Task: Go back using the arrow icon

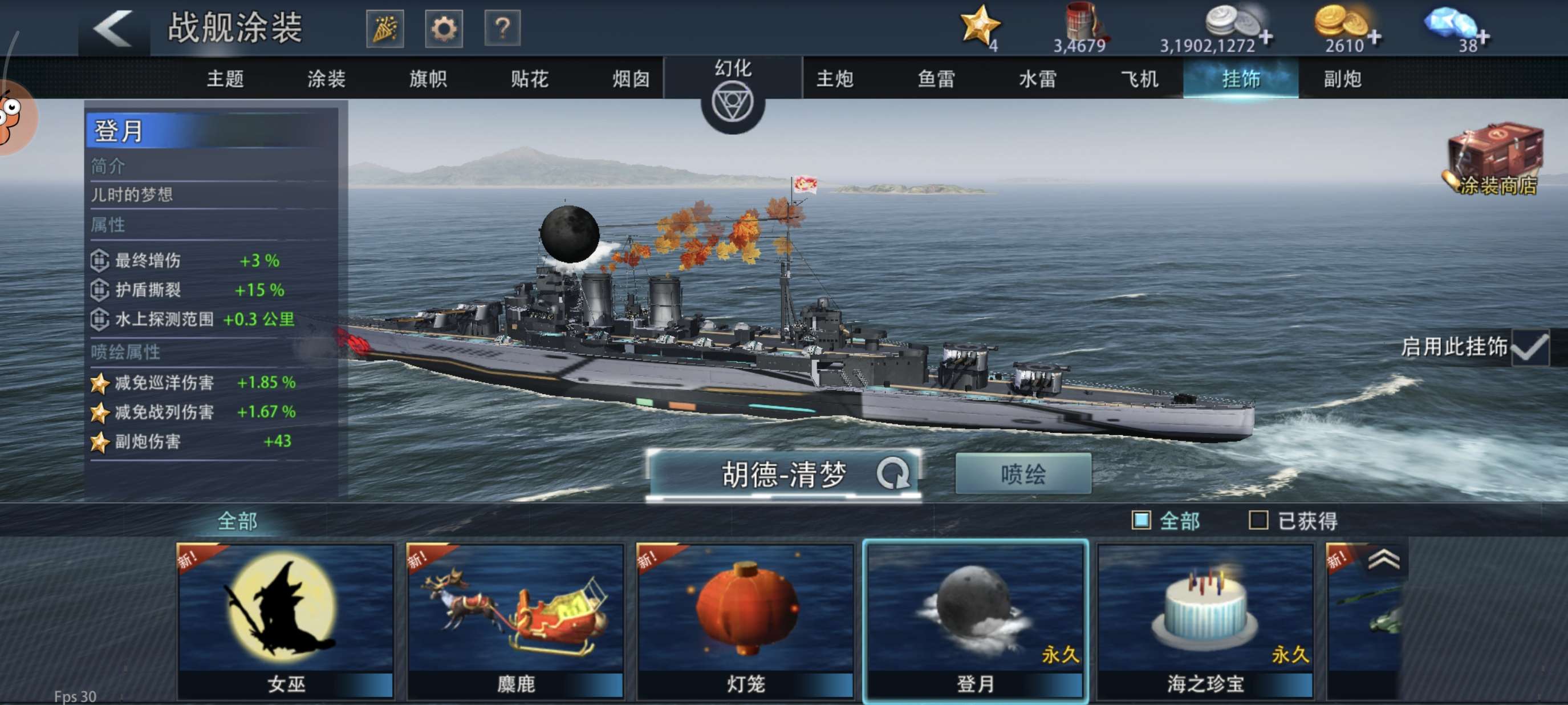Action: point(113,27)
